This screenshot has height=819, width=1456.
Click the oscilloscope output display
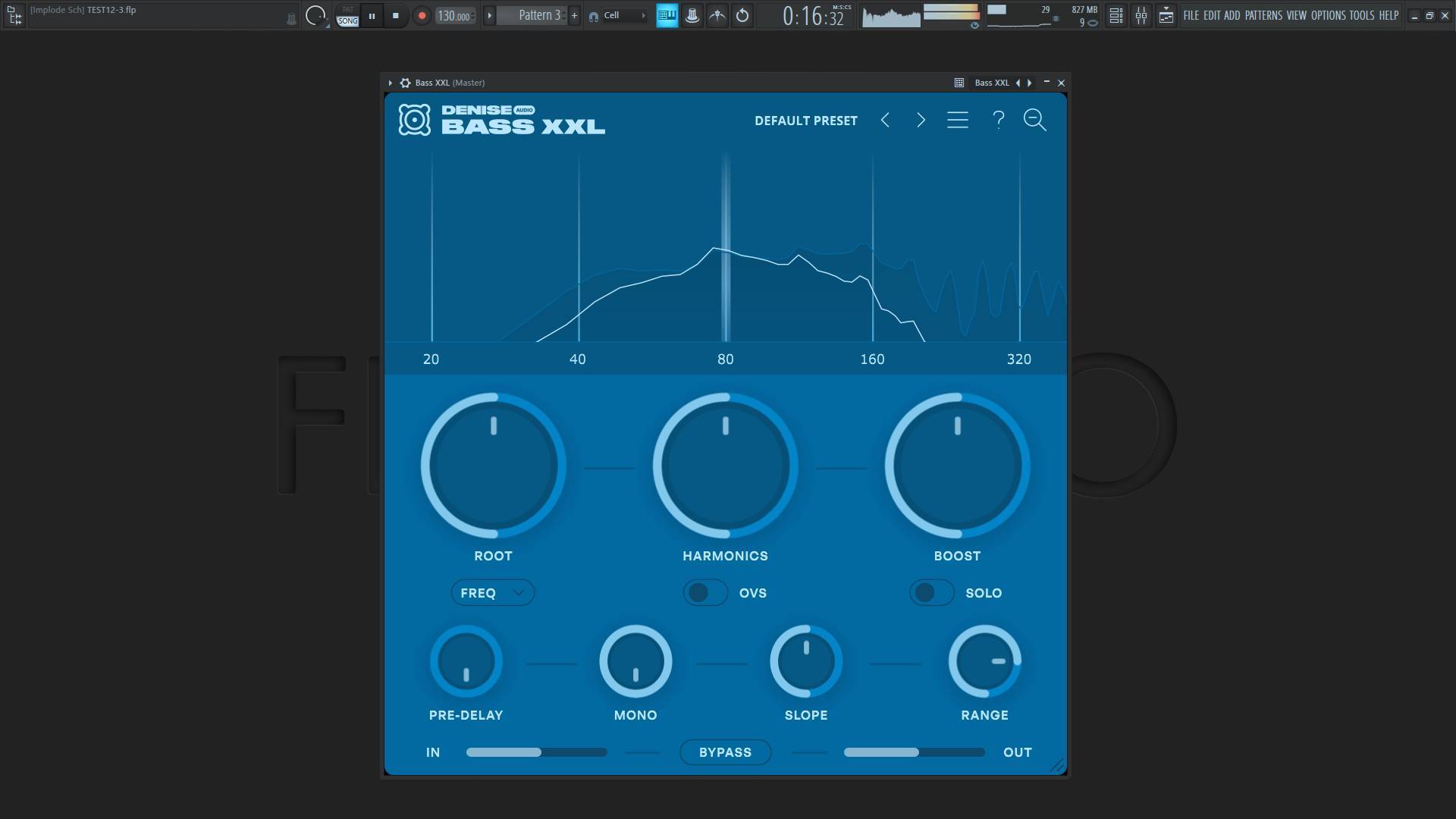[x=891, y=16]
